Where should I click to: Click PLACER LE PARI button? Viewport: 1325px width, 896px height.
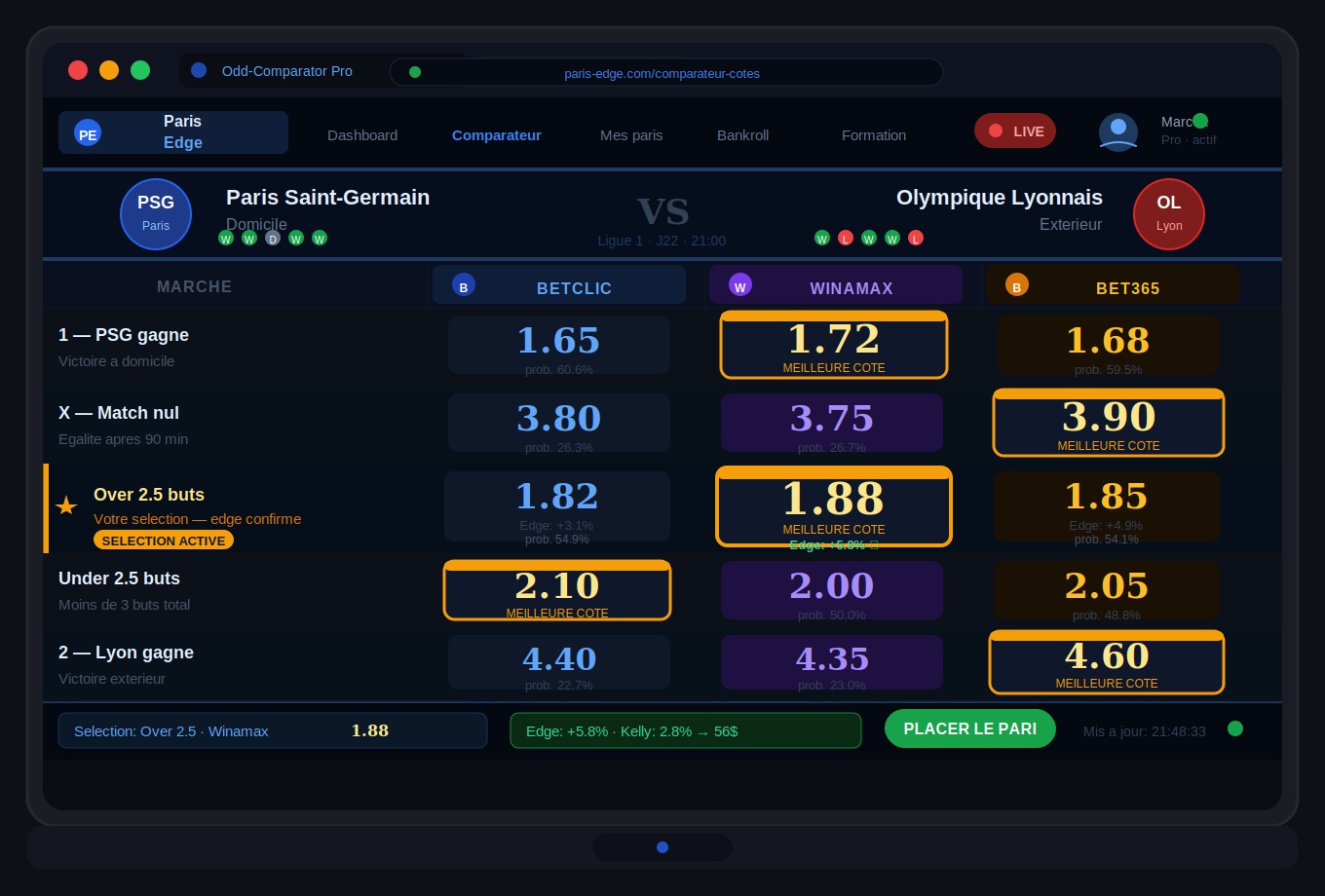click(970, 728)
